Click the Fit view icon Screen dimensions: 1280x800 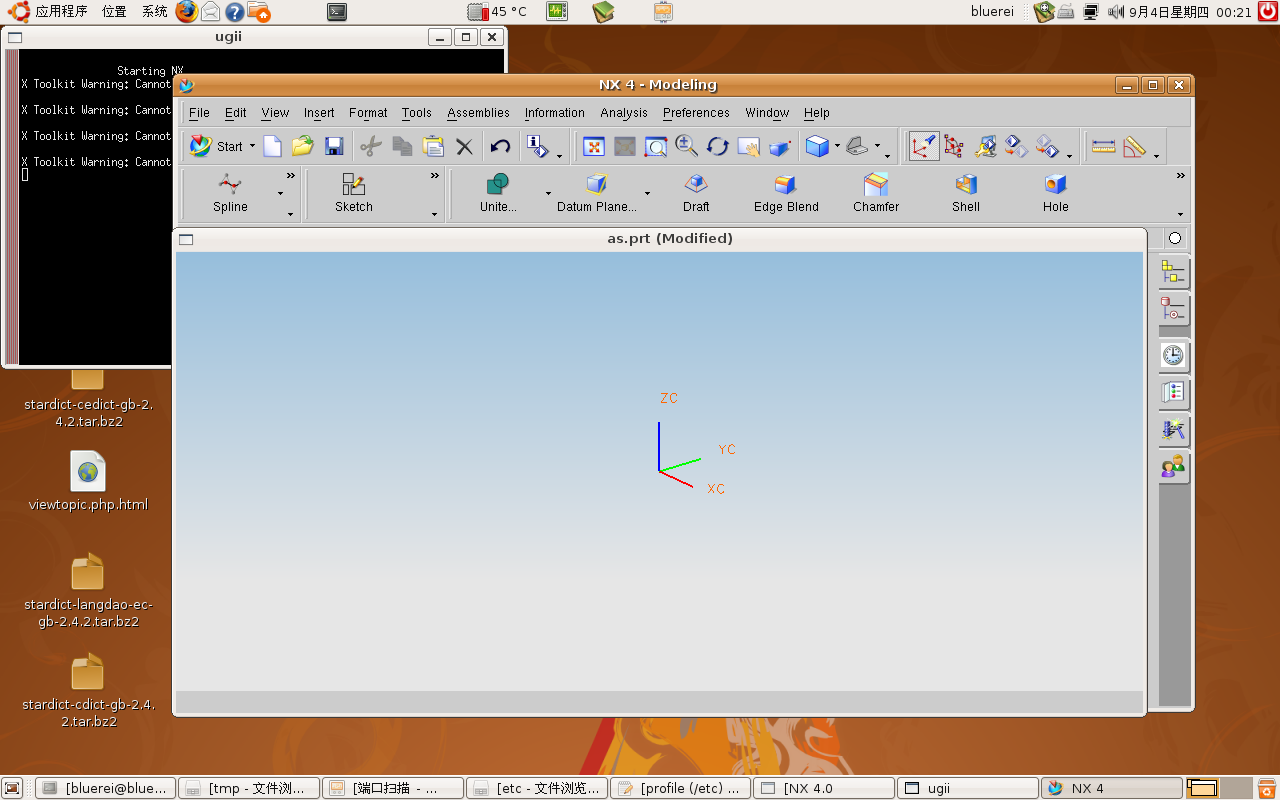pyautogui.click(x=594, y=146)
